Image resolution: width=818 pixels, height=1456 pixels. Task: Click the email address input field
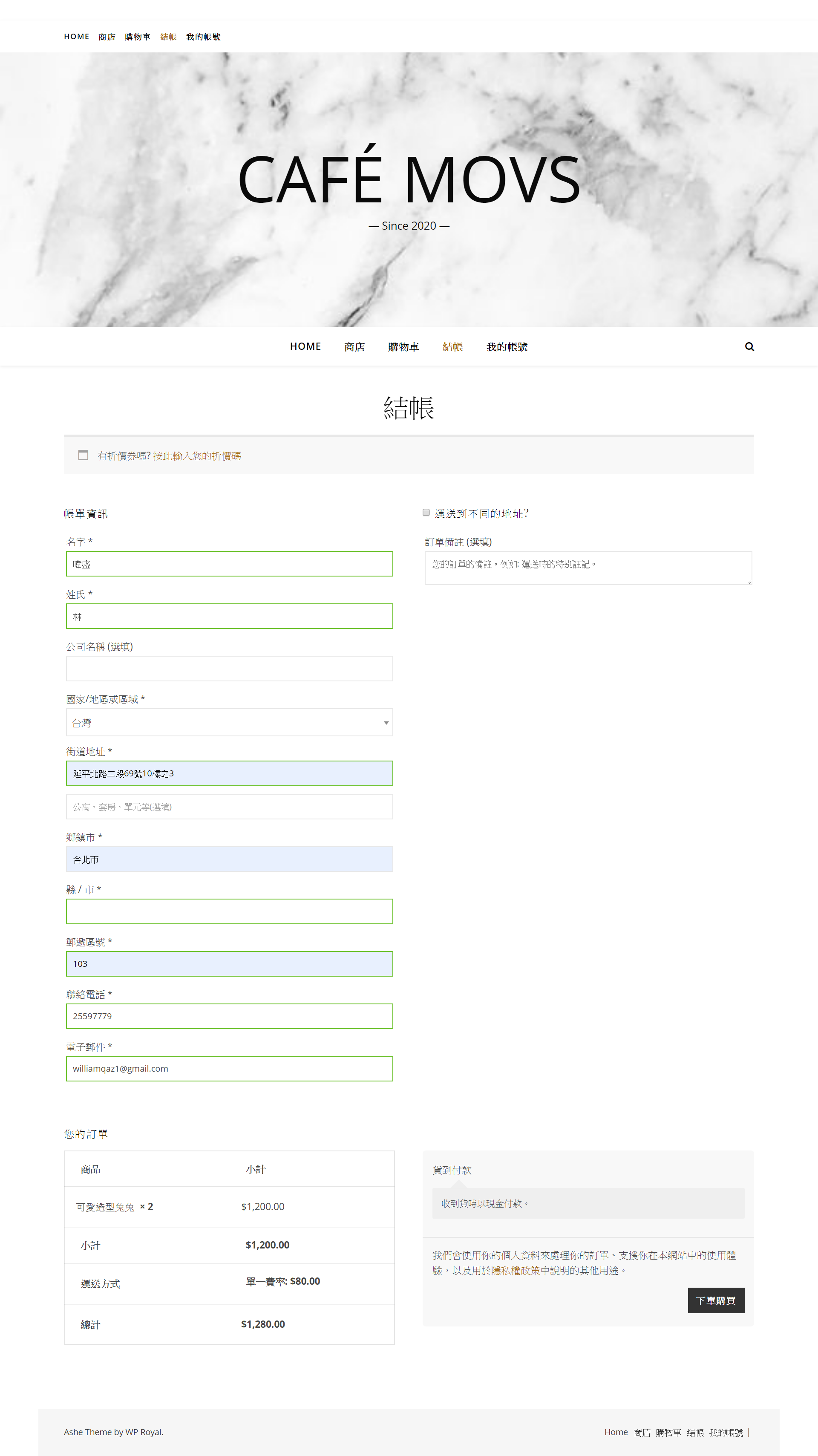(229, 1068)
